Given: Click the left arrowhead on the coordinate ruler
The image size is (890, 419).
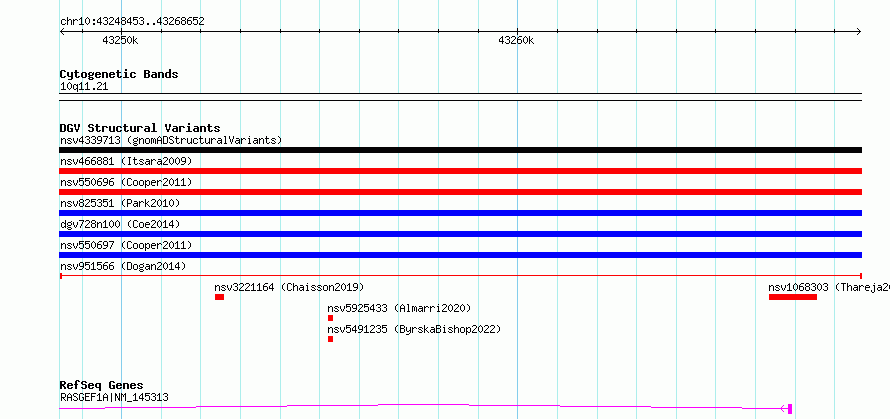Looking at the screenshot, I should point(62,32).
